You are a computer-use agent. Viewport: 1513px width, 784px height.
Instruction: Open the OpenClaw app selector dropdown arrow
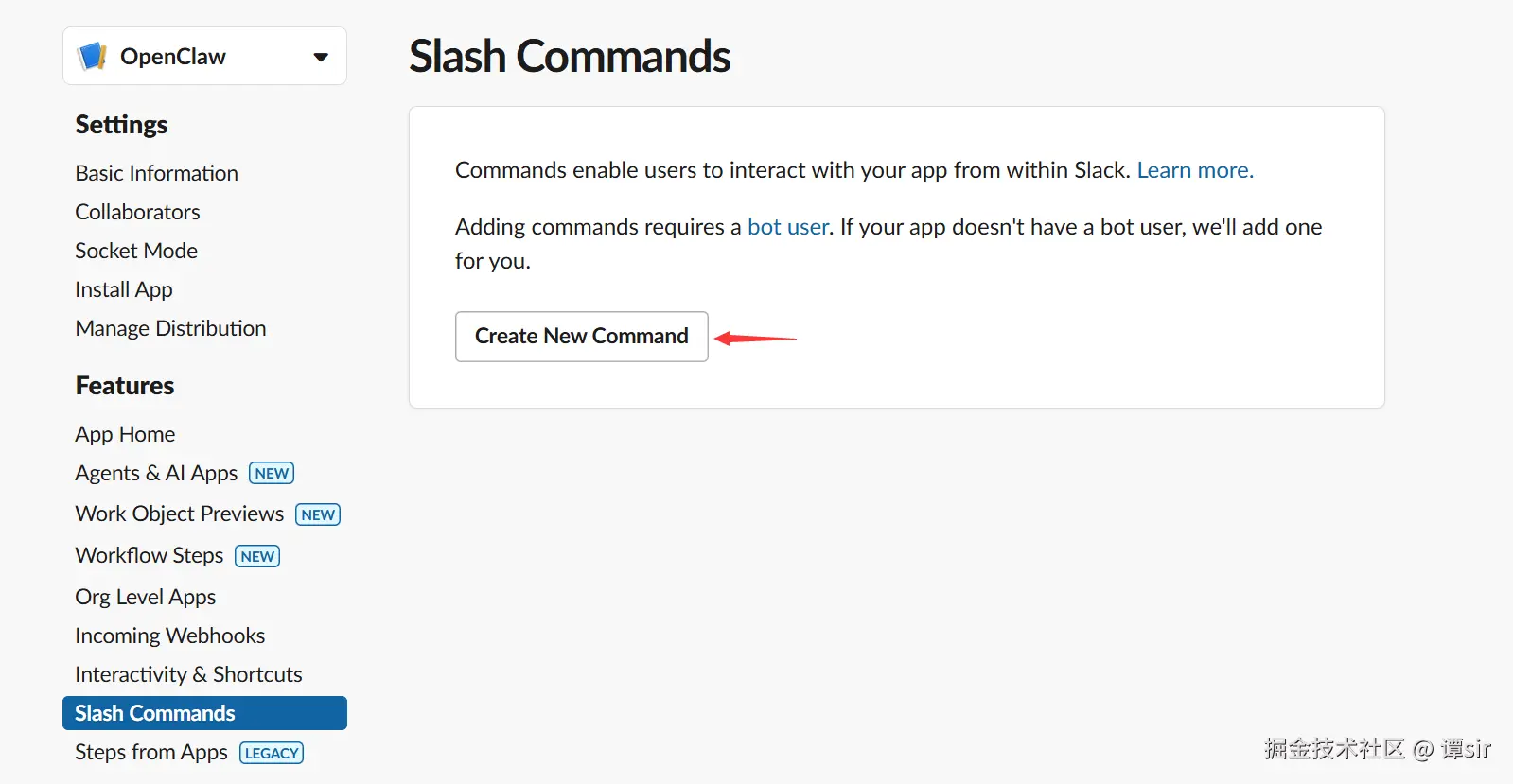coord(321,57)
